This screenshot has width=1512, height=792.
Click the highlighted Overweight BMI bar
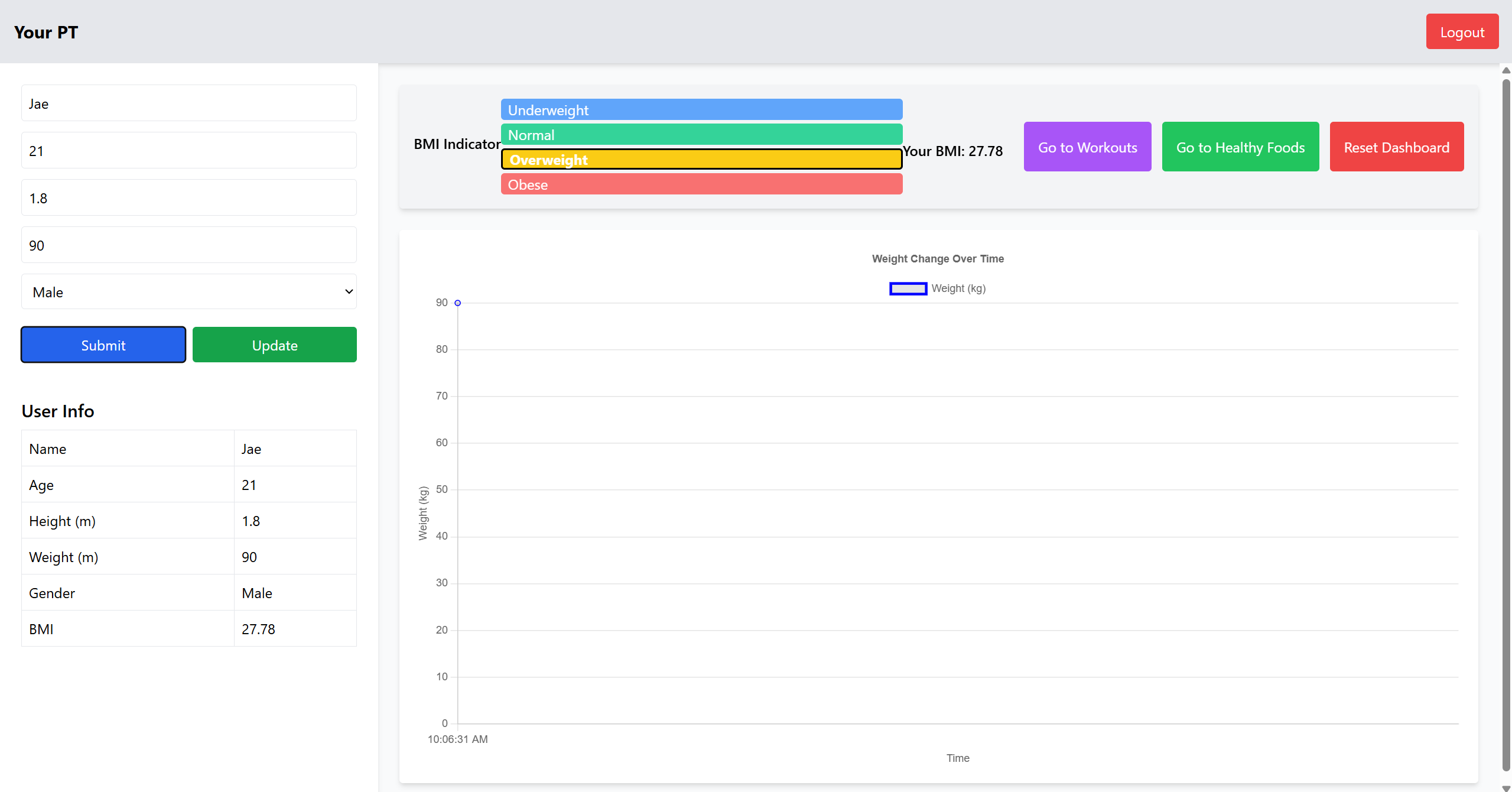(x=701, y=160)
